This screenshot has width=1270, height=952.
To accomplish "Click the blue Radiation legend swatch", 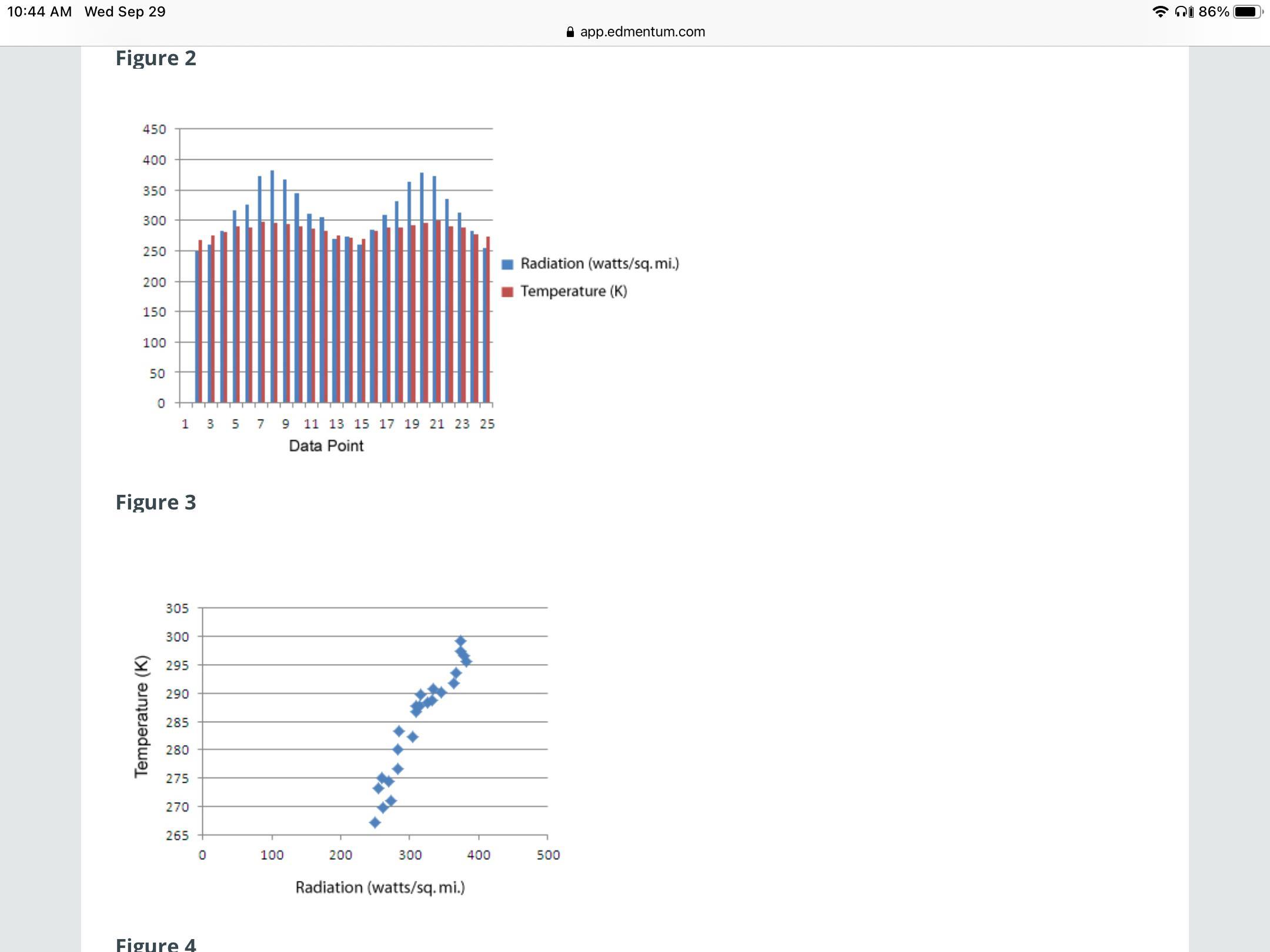I will 507,264.
